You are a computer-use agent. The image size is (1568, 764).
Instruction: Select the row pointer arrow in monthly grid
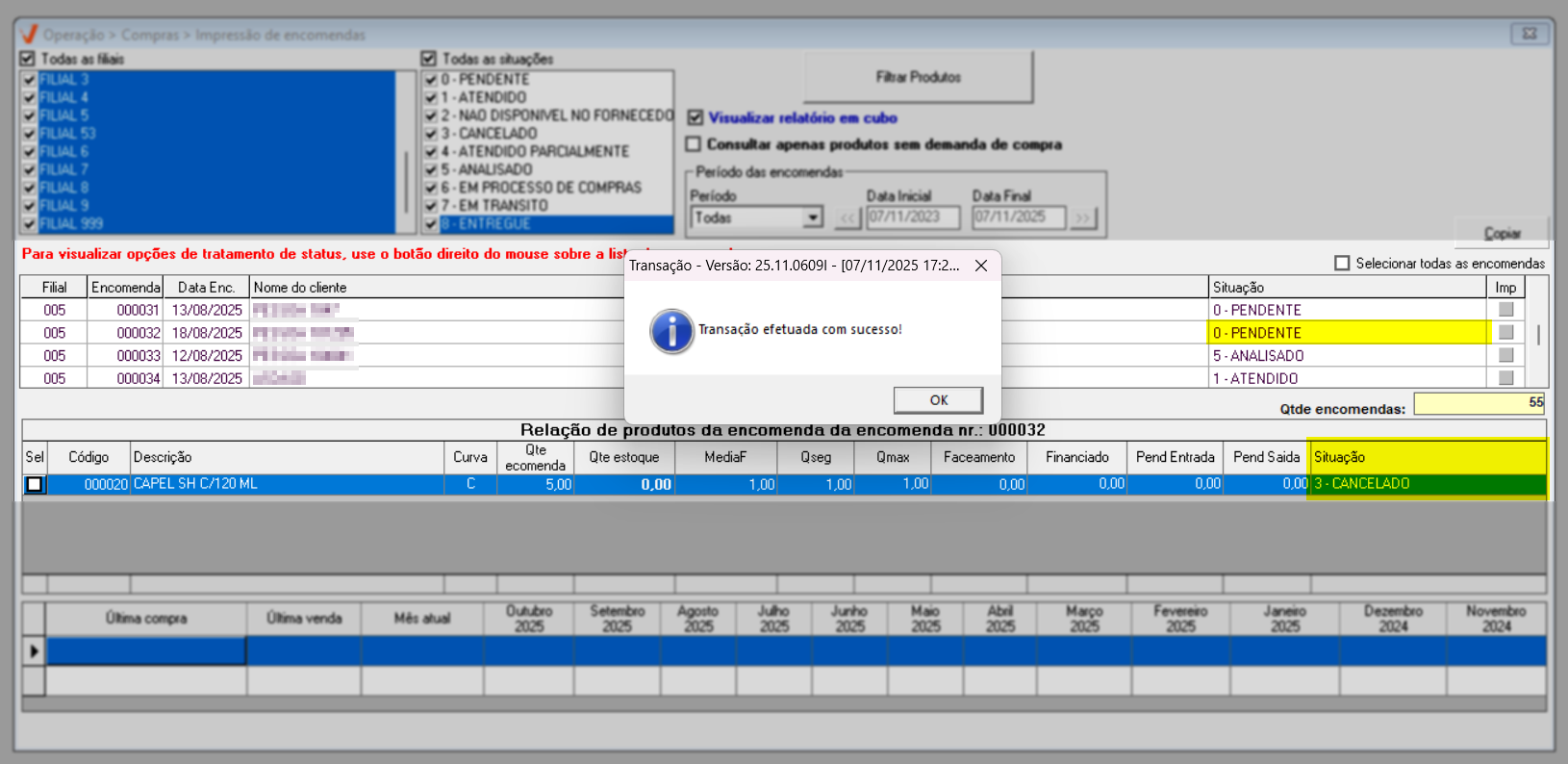pyautogui.click(x=34, y=651)
